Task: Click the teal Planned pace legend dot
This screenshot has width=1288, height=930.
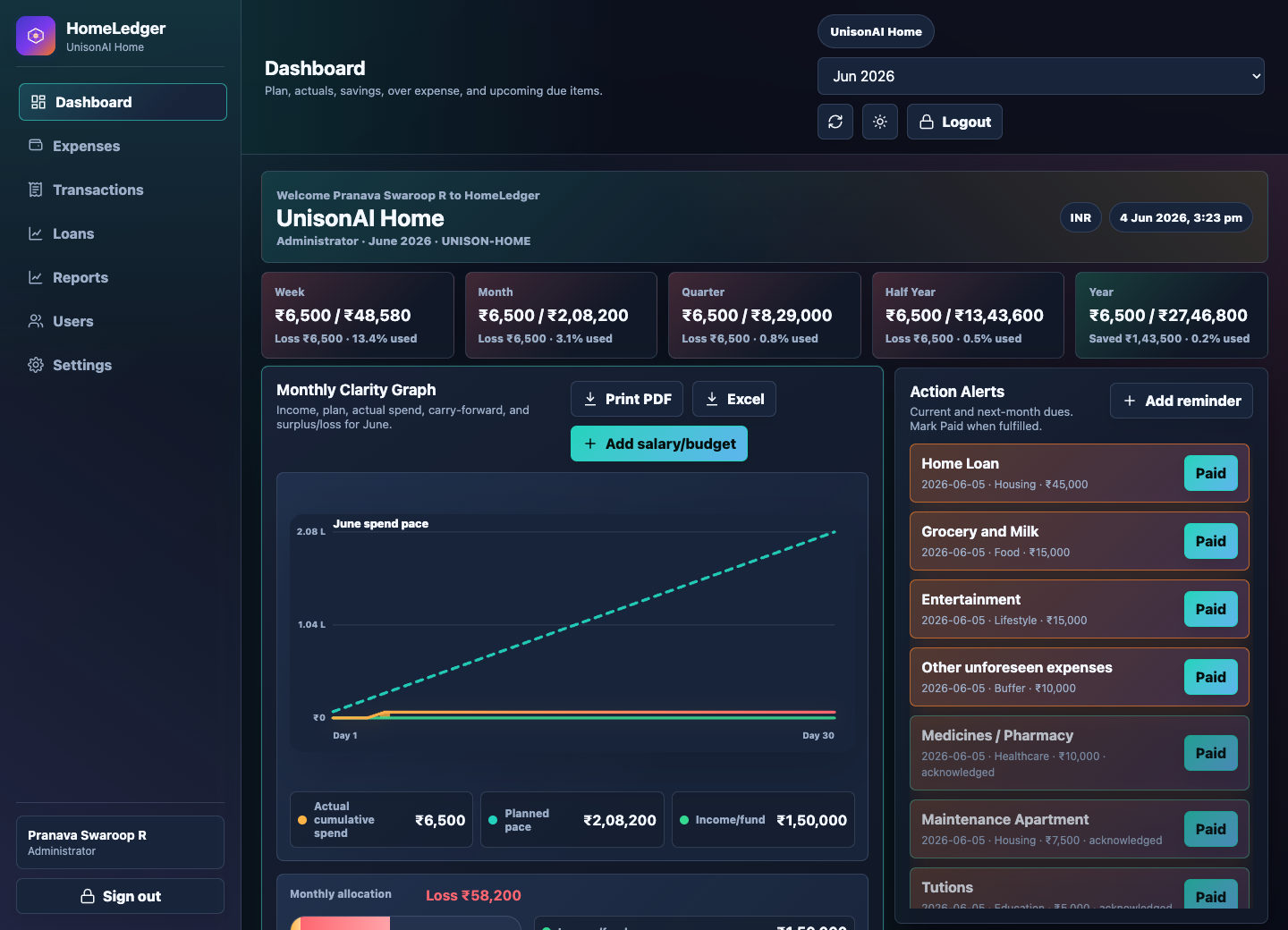Action: point(493,820)
